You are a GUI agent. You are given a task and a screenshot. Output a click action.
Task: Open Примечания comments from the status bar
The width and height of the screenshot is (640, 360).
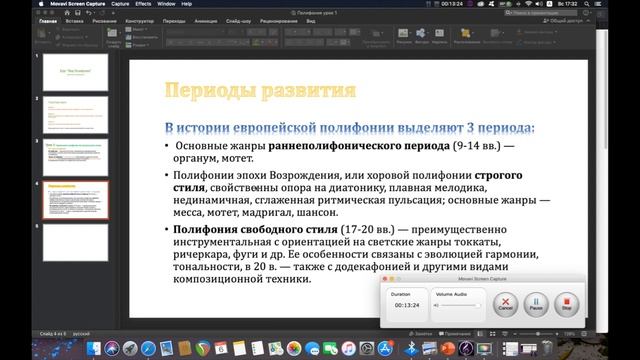coord(455,334)
